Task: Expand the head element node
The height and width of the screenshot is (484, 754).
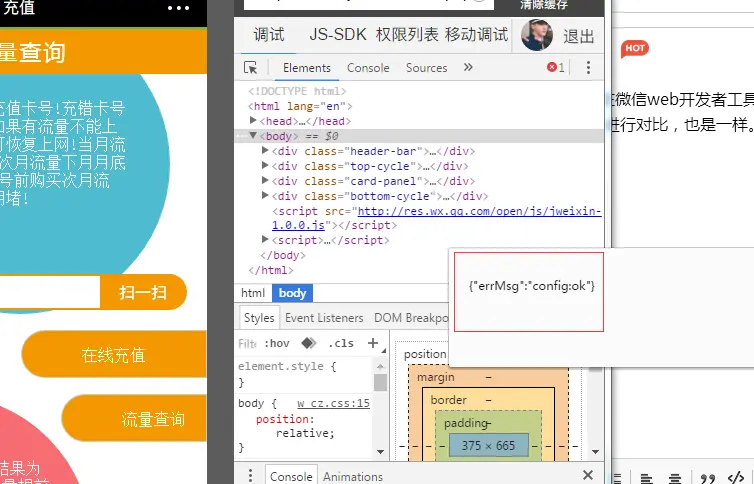Action: pyautogui.click(x=253, y=120)
